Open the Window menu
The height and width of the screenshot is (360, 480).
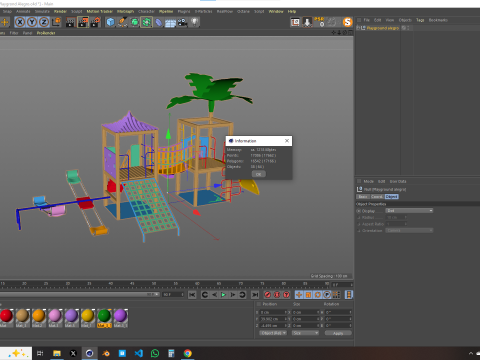276,11
